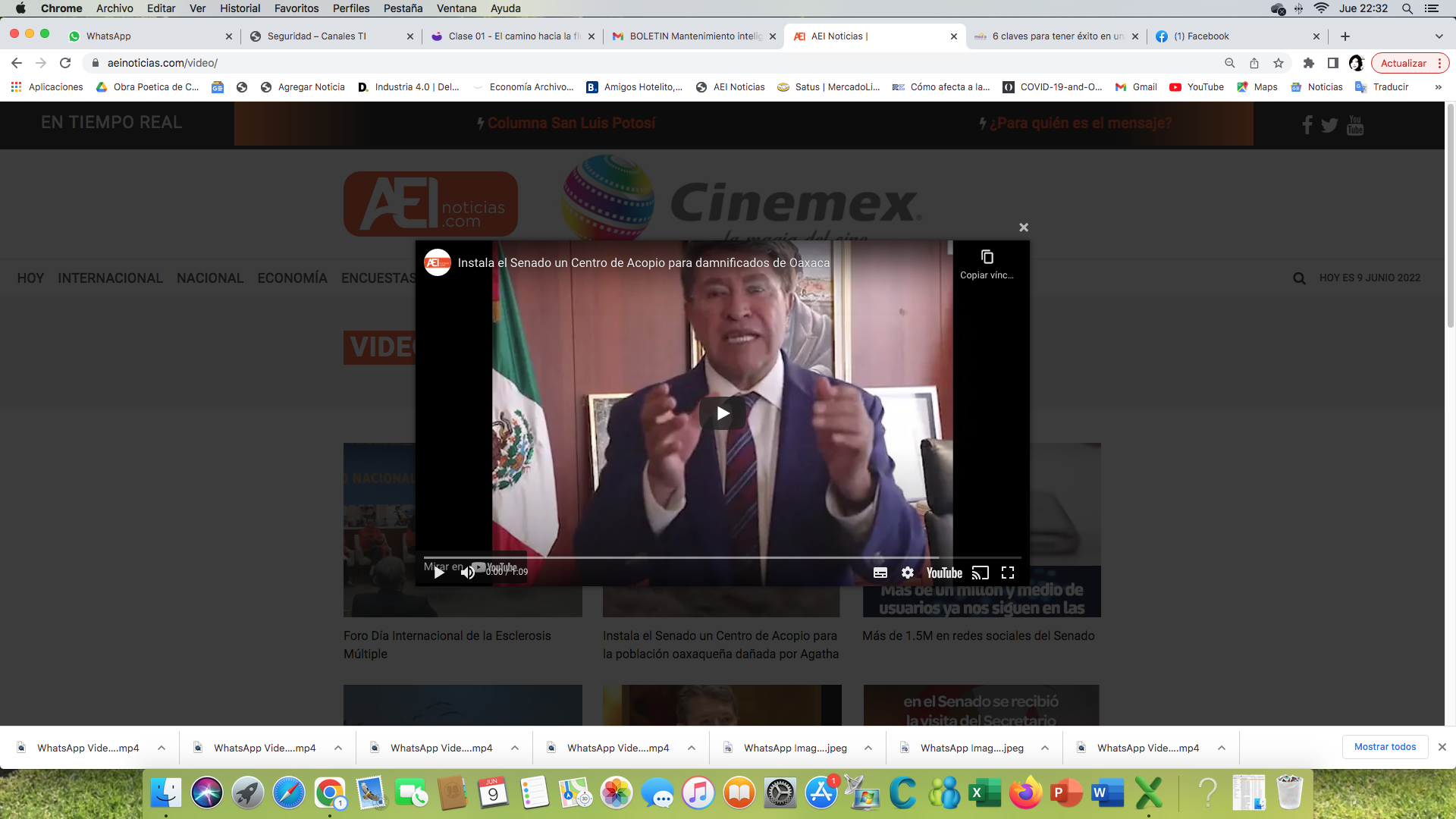
Task: Share the page using the share icon
Action: (1254, 63)
